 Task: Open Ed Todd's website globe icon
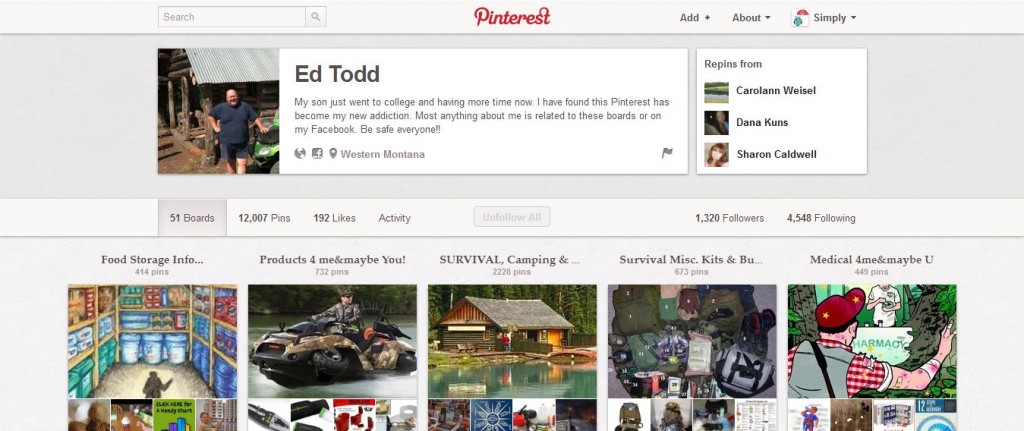(300, 154)
